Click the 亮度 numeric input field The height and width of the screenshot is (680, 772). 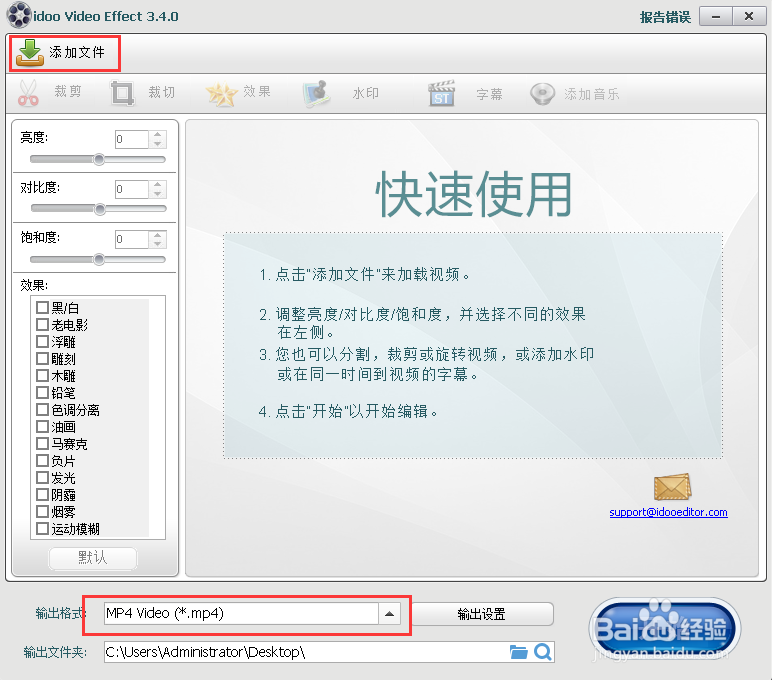(x=131, y=139)
